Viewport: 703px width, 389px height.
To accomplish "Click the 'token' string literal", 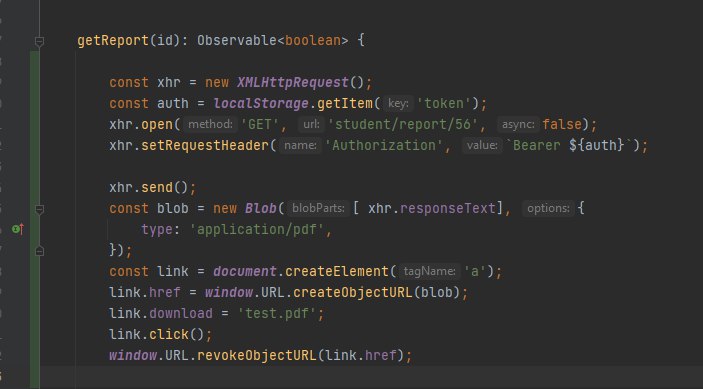I will pos(444,104).
